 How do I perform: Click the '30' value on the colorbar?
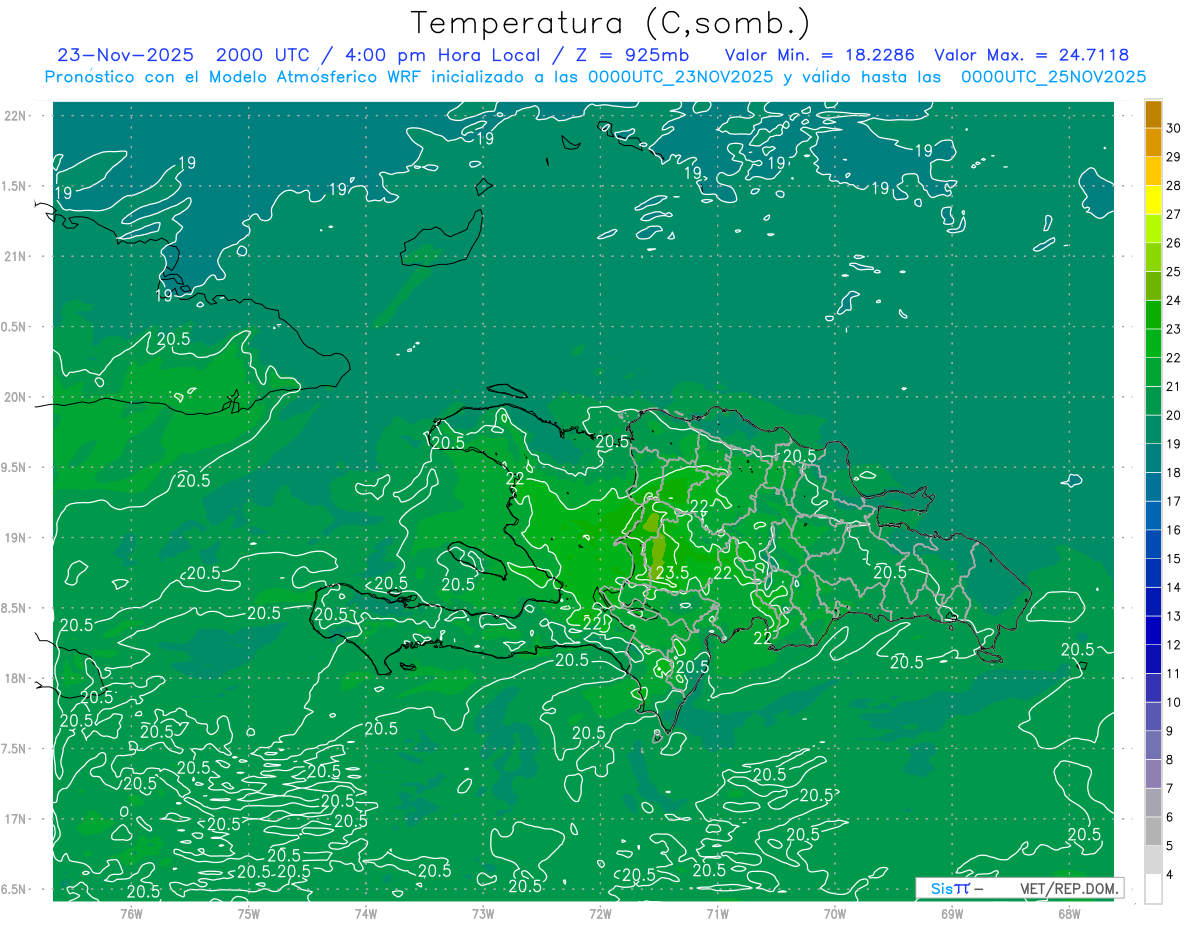click(x=1174, y=127)
